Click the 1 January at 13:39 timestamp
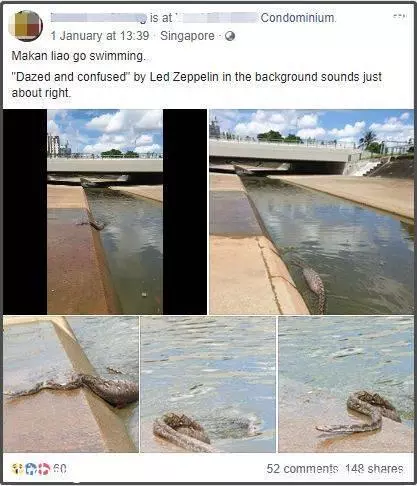Viewport: 417px width, 486px height. [100, 36]
